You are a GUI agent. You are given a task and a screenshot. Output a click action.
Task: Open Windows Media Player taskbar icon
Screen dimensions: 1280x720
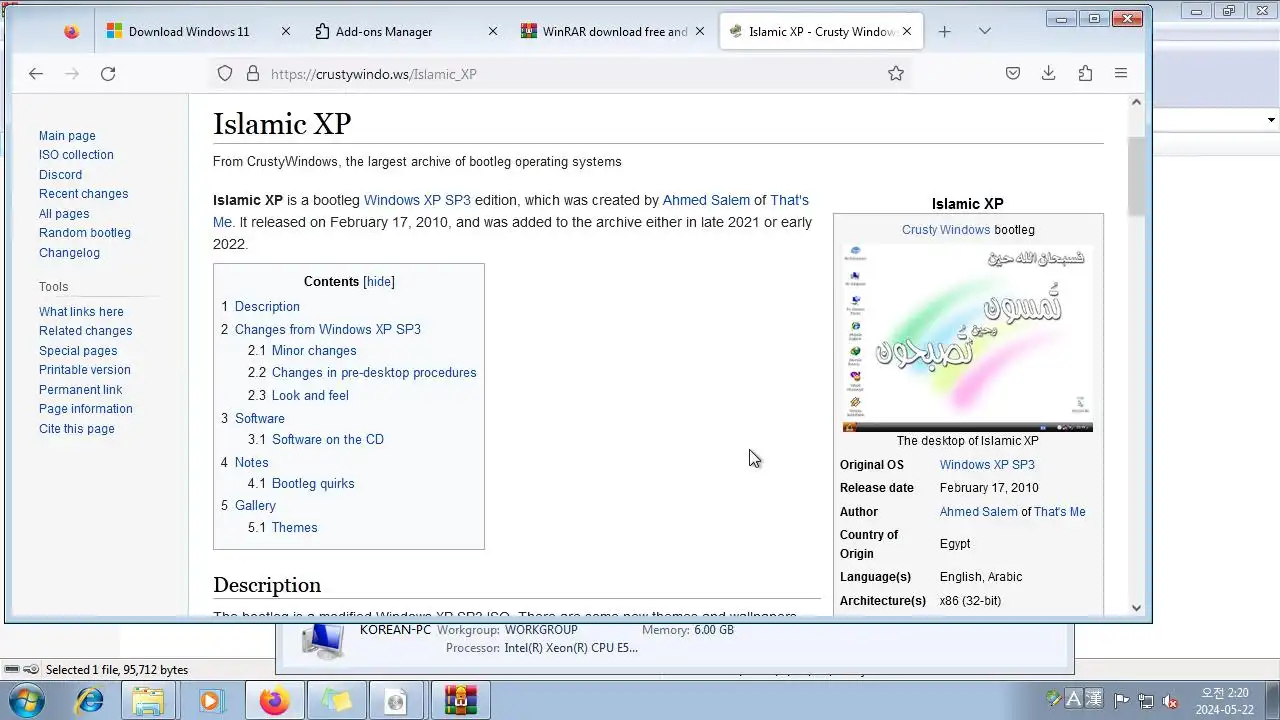tap(210, 700)
